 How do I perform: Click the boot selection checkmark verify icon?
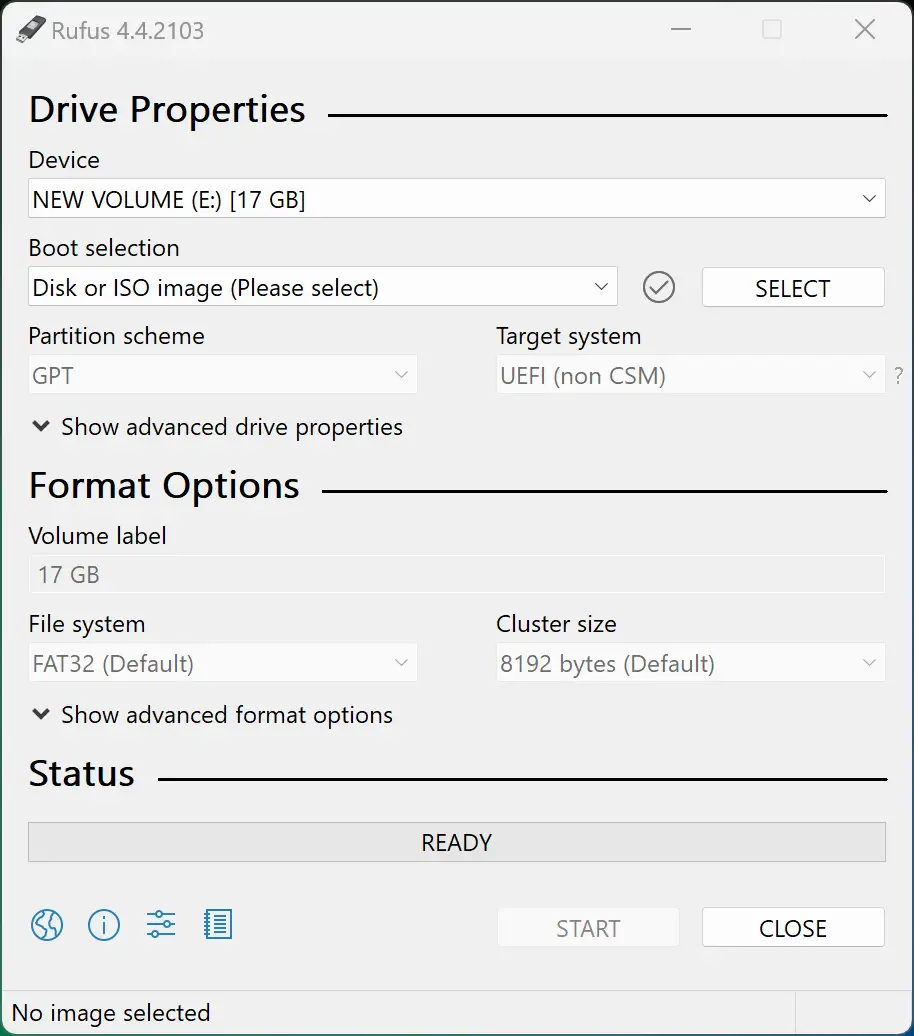[x=658, y=287]
